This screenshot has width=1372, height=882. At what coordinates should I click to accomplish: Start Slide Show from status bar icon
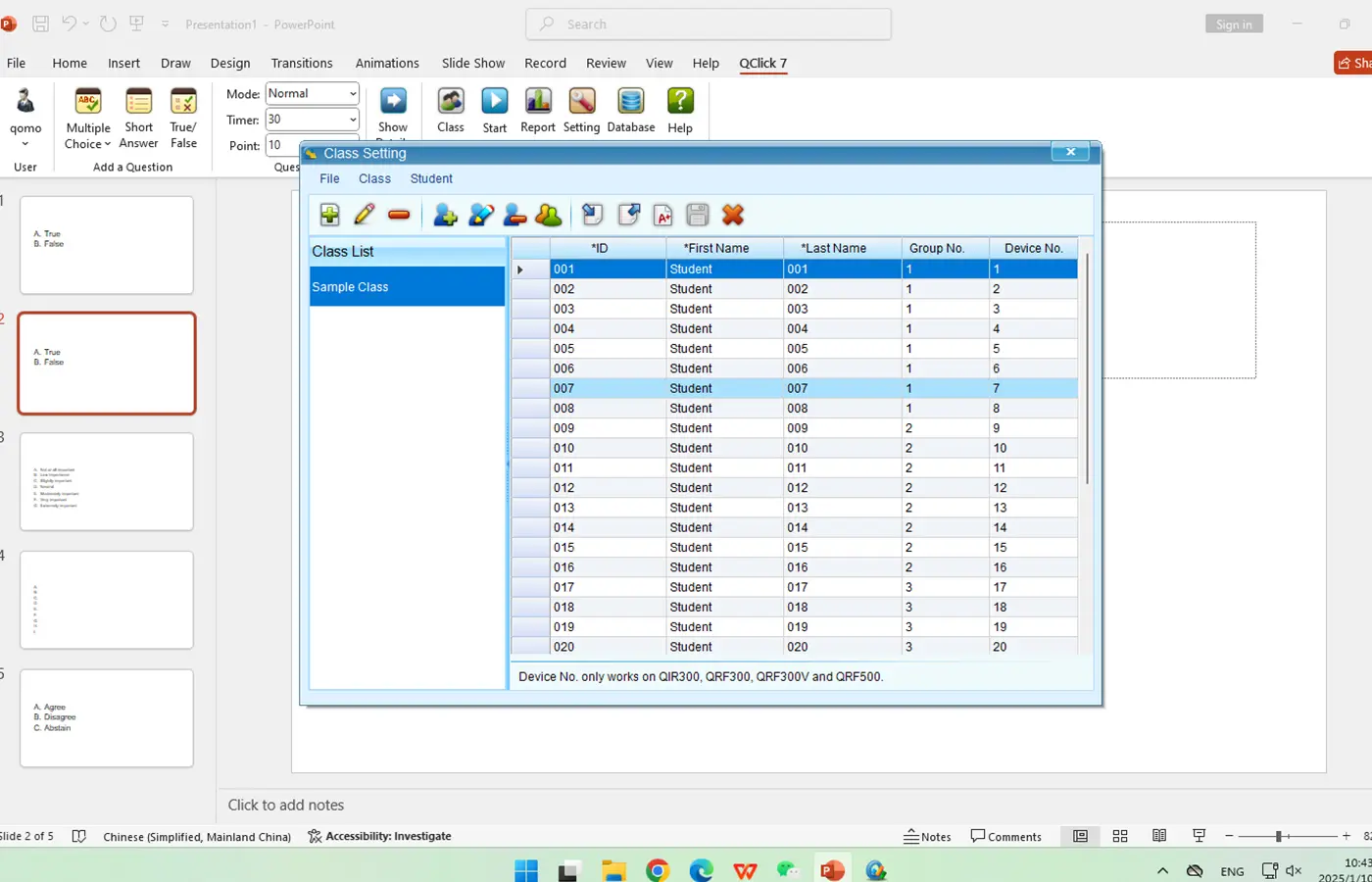click(1199, 836)
